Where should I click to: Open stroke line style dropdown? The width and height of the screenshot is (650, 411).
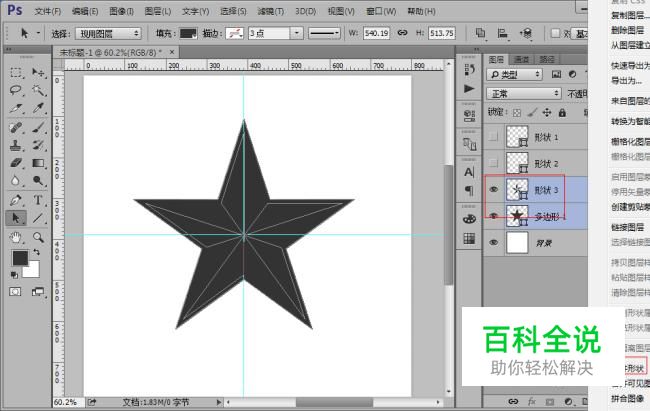(x=324, y=33)
